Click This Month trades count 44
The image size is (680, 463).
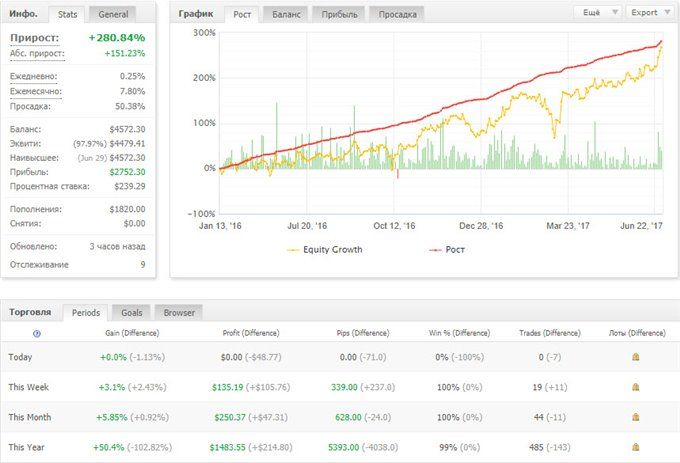pyautogui.click(x=539, y=417)
